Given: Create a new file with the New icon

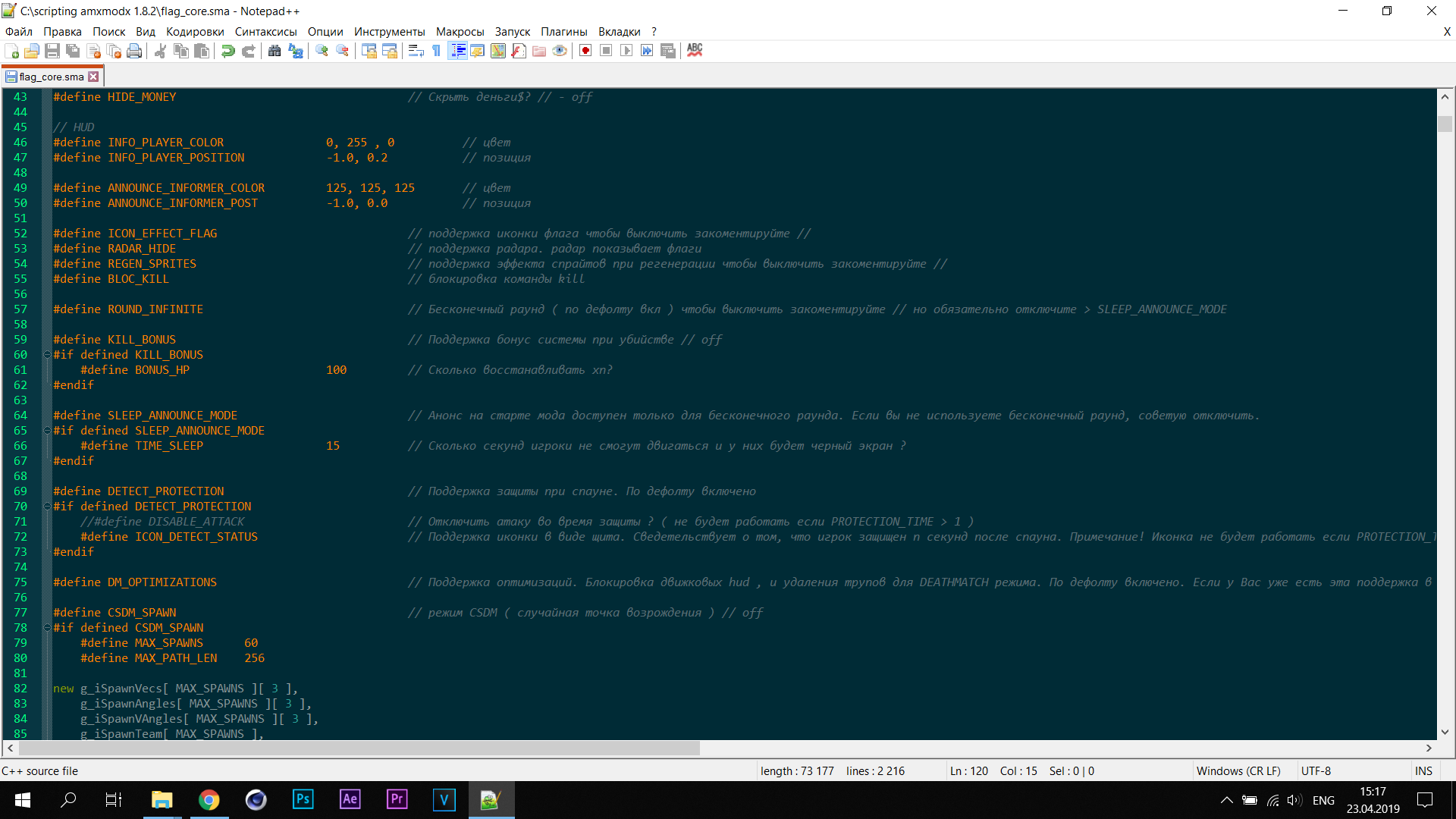Looking at the screenshot, I should 12,51.
